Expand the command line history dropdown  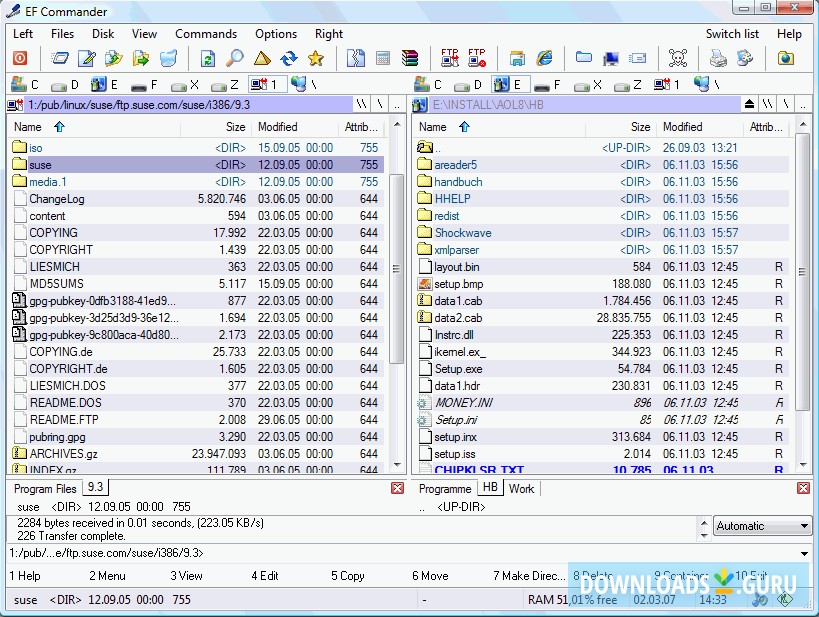tap(805, 553)
